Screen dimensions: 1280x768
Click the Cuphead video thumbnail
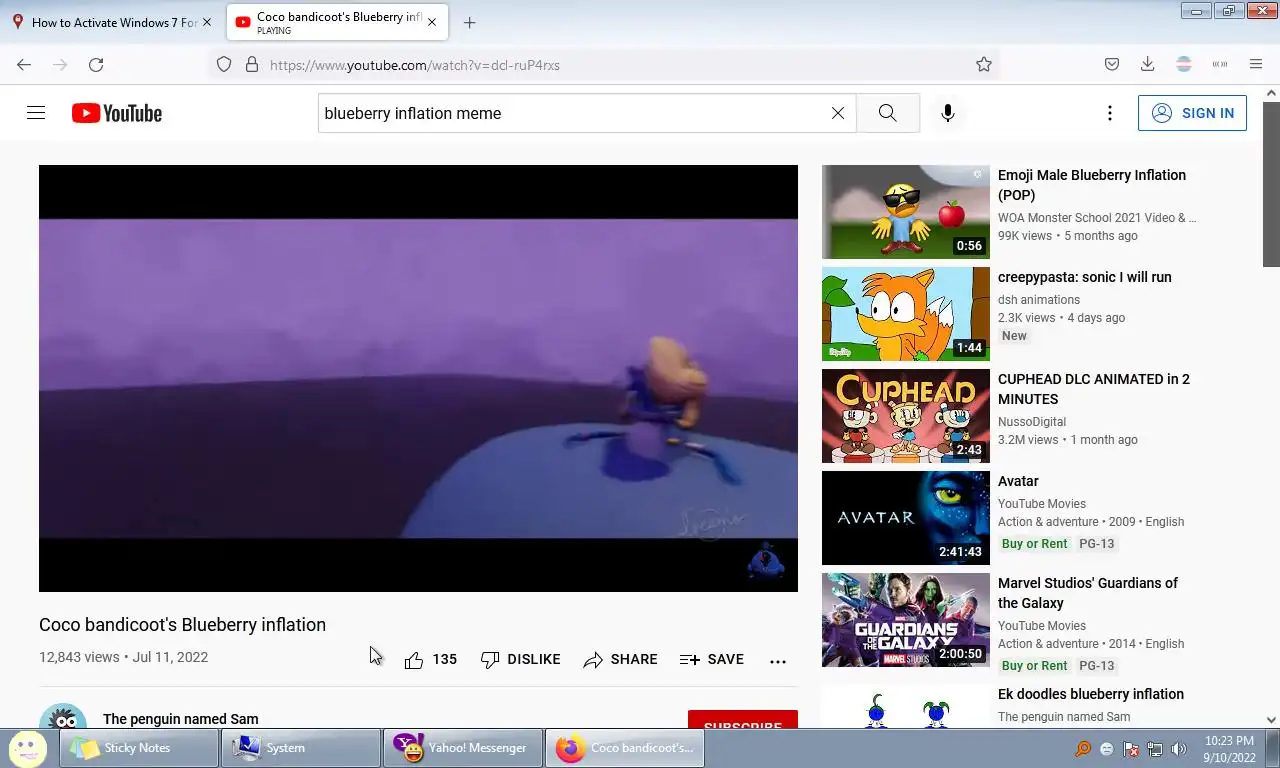tap(906, 416)
